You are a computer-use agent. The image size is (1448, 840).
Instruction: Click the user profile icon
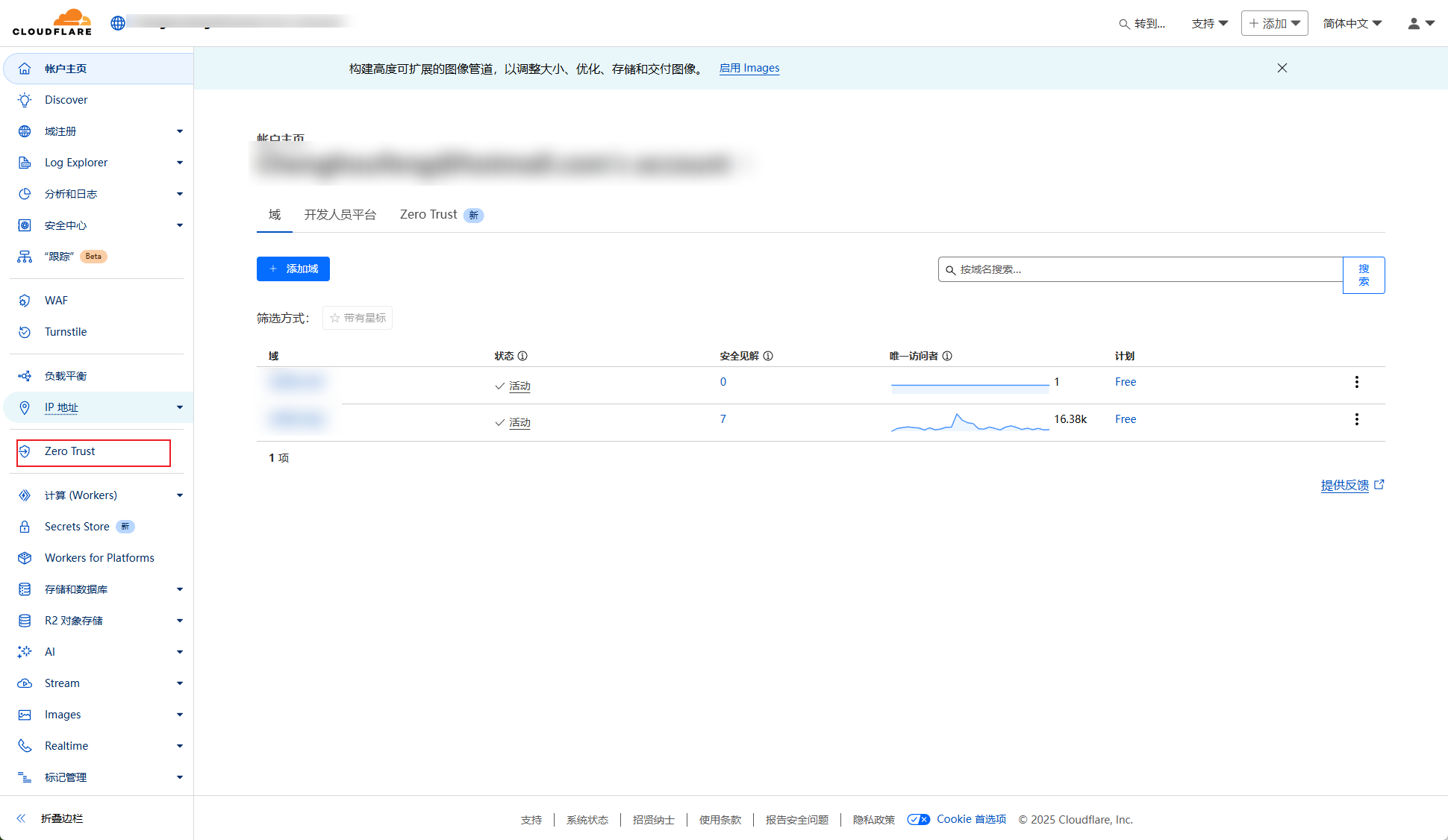(x=1414, y=23)
